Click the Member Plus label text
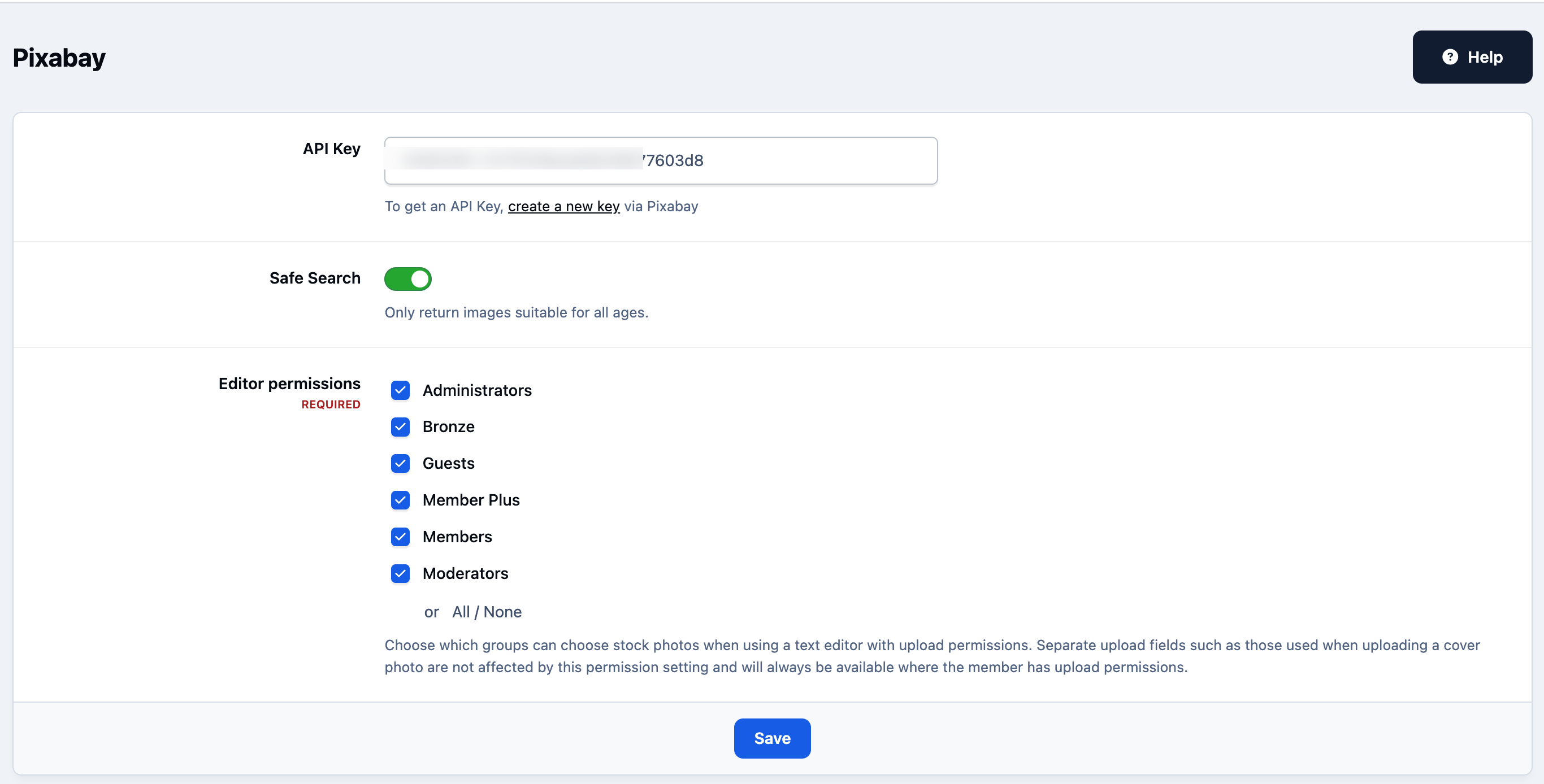 pyautogui.click(x=471, y=500)
